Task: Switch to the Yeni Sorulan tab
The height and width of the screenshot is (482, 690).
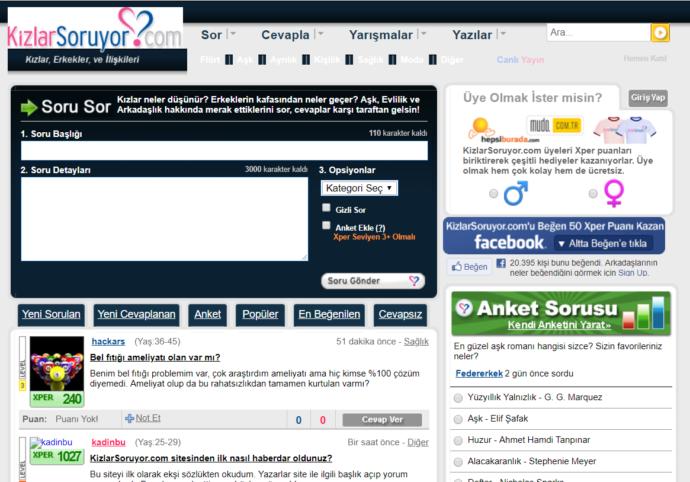Action: pyautogui.click(x=51, y=315)
